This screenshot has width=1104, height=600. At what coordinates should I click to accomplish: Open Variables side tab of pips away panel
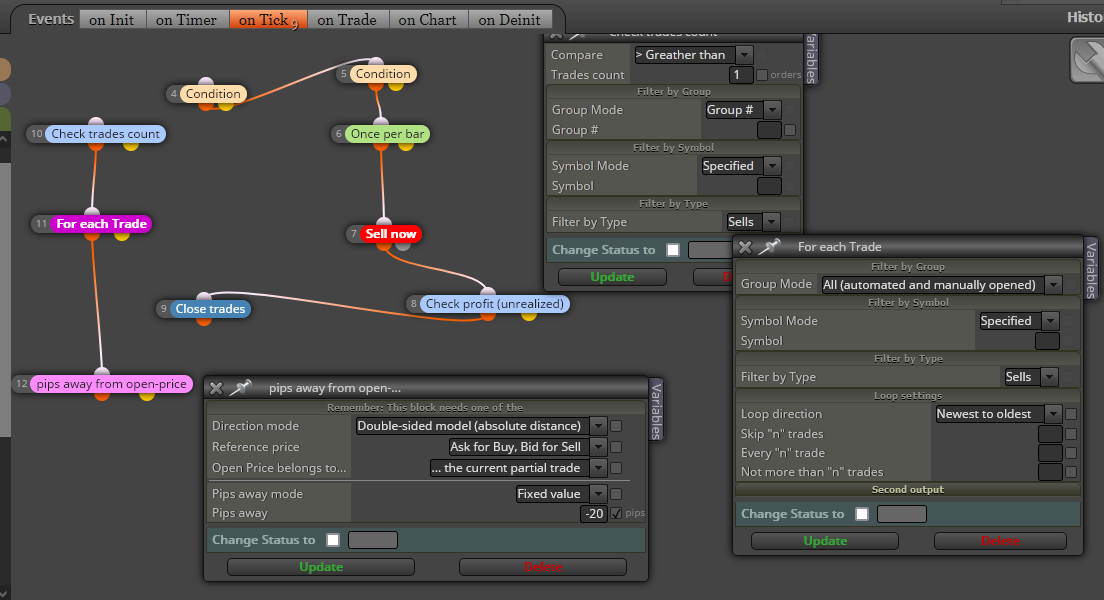tap(656, 411)
